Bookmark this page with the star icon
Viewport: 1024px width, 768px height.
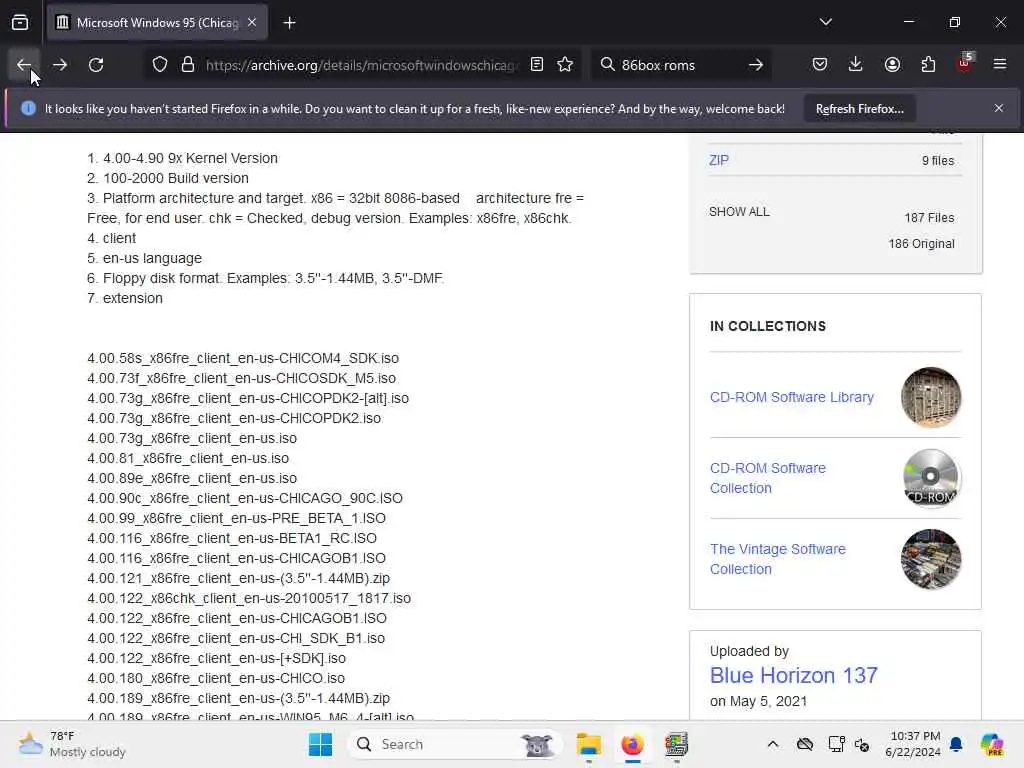pos(566,65)
